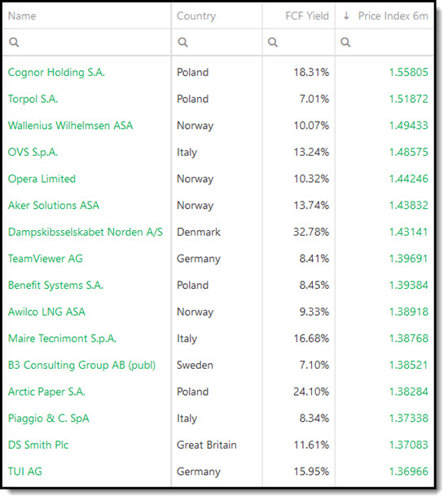The height and width of the screenshot is (500, 448).
Task: Select the 1.39691 price index value
Action: click(409, 259)
